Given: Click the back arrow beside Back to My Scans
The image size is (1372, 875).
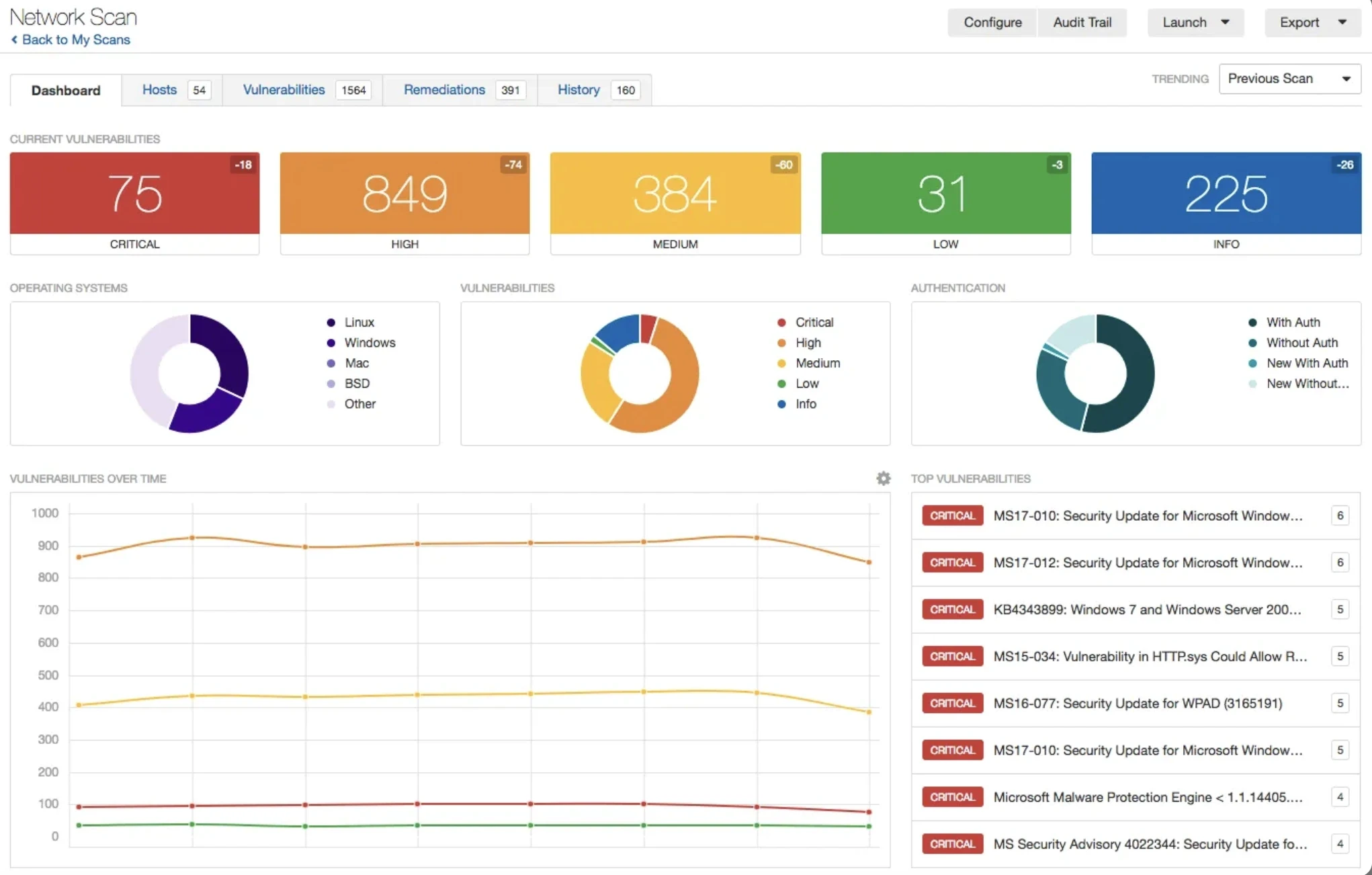Looking at the screenshot, I should [15, 40].
